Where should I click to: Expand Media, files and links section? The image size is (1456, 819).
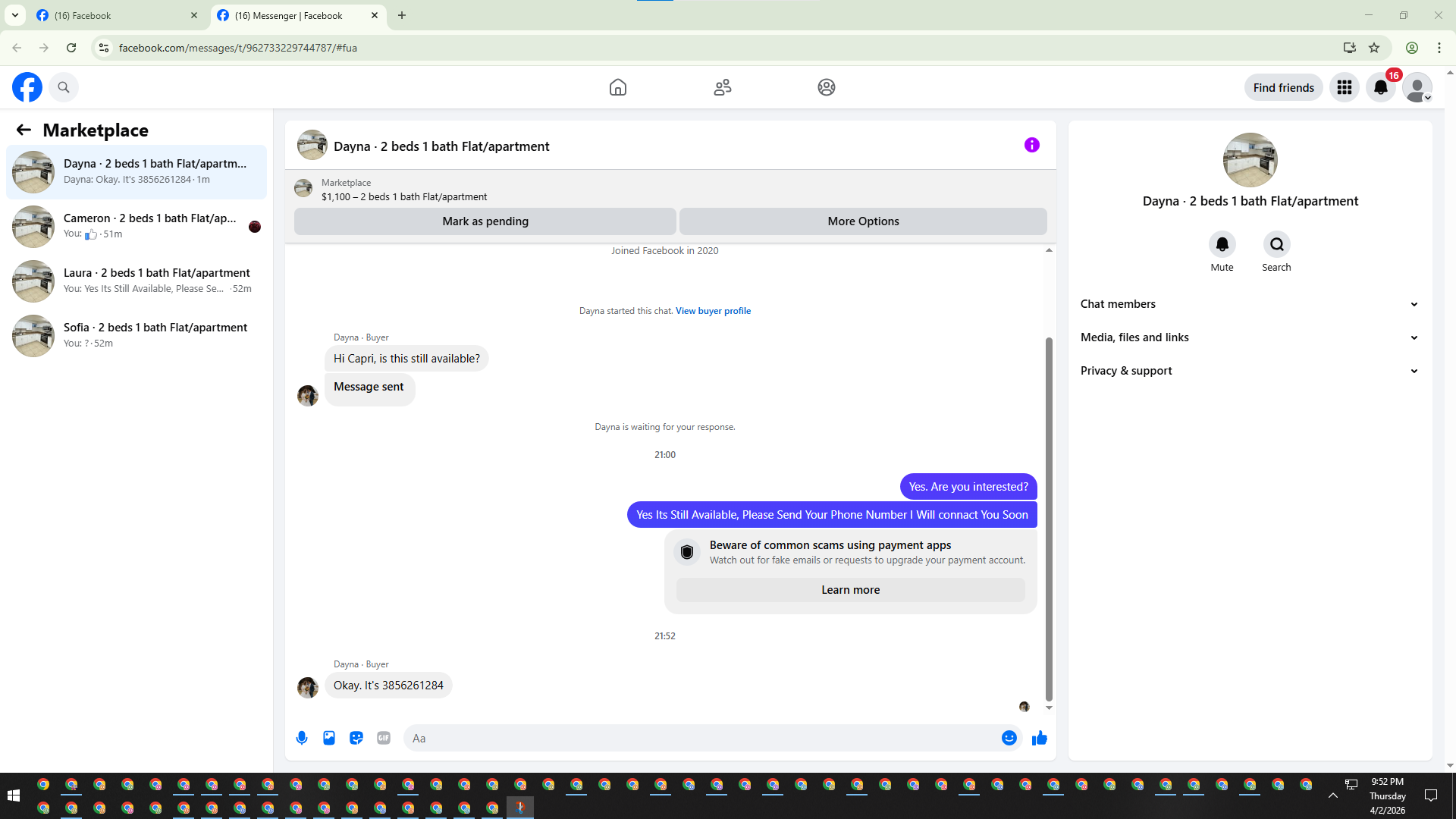click(1250, 337)
